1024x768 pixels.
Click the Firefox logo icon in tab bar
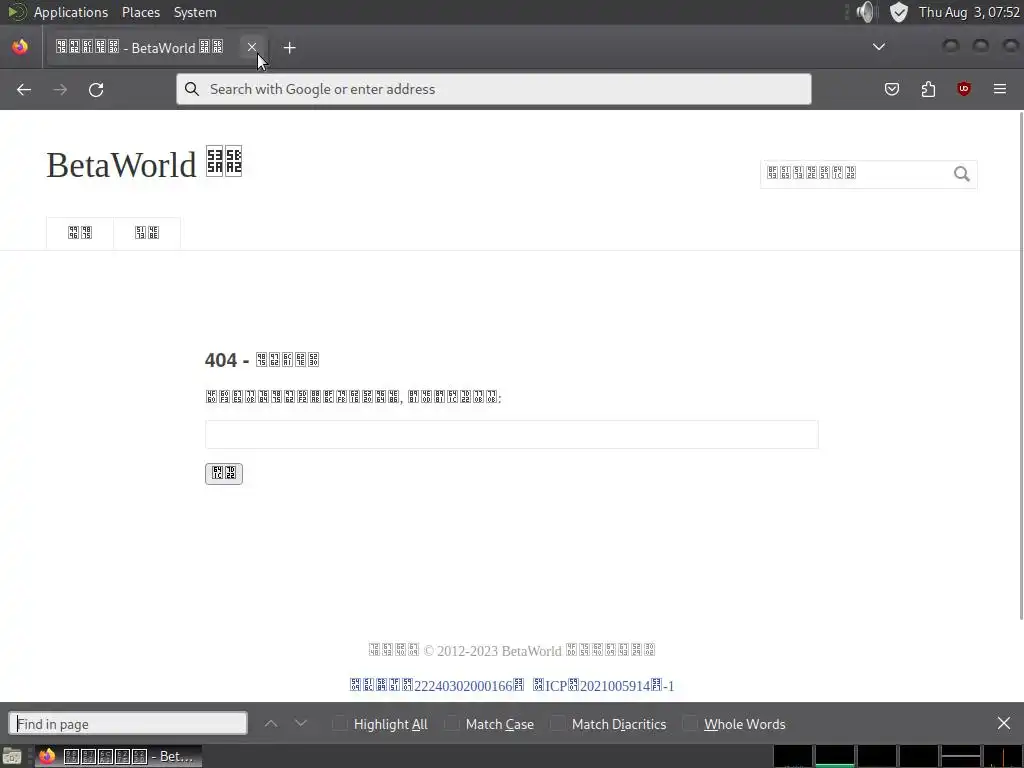click(x=20, y=47)
